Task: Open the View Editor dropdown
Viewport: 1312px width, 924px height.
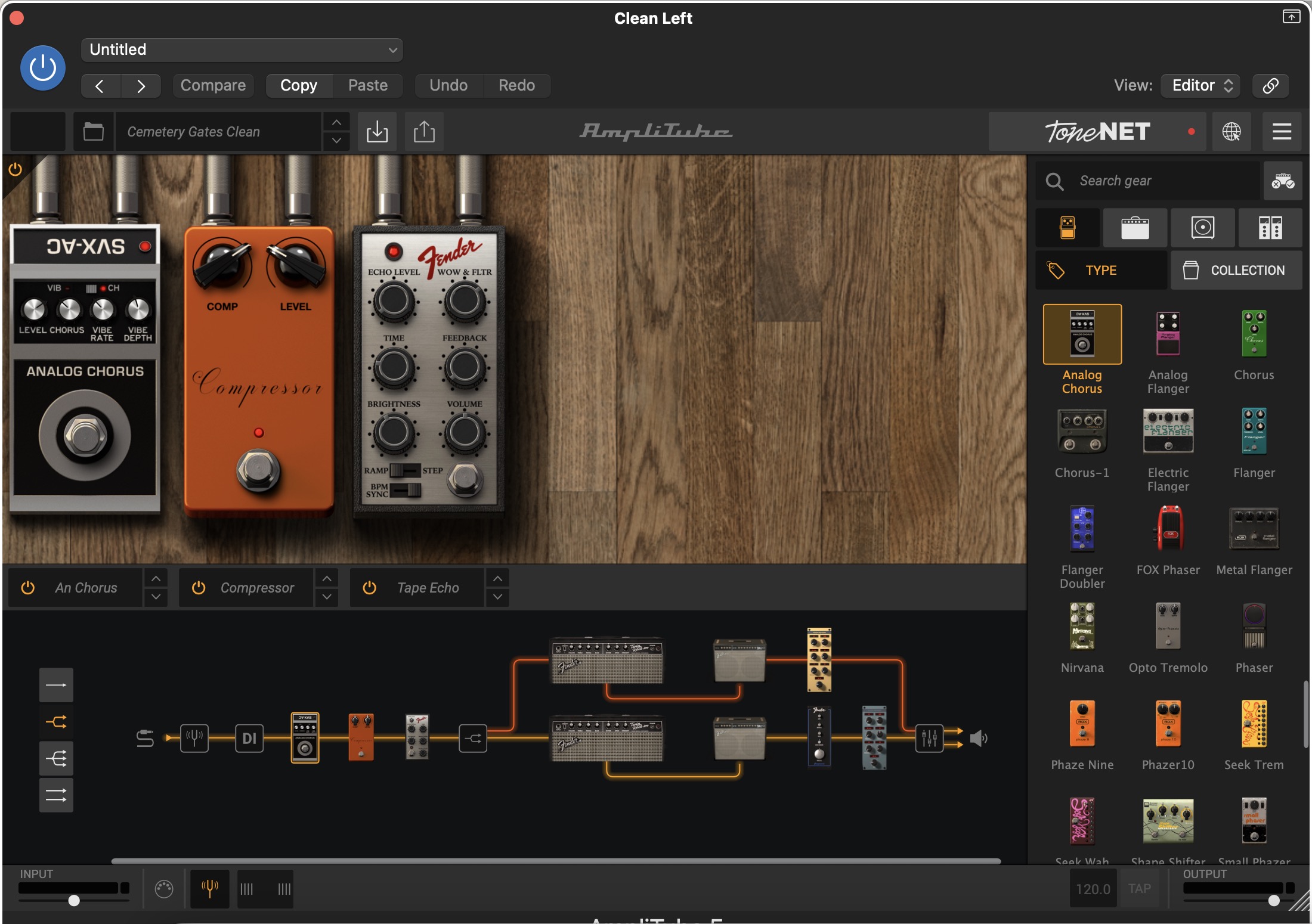Action: point(1200,86)
